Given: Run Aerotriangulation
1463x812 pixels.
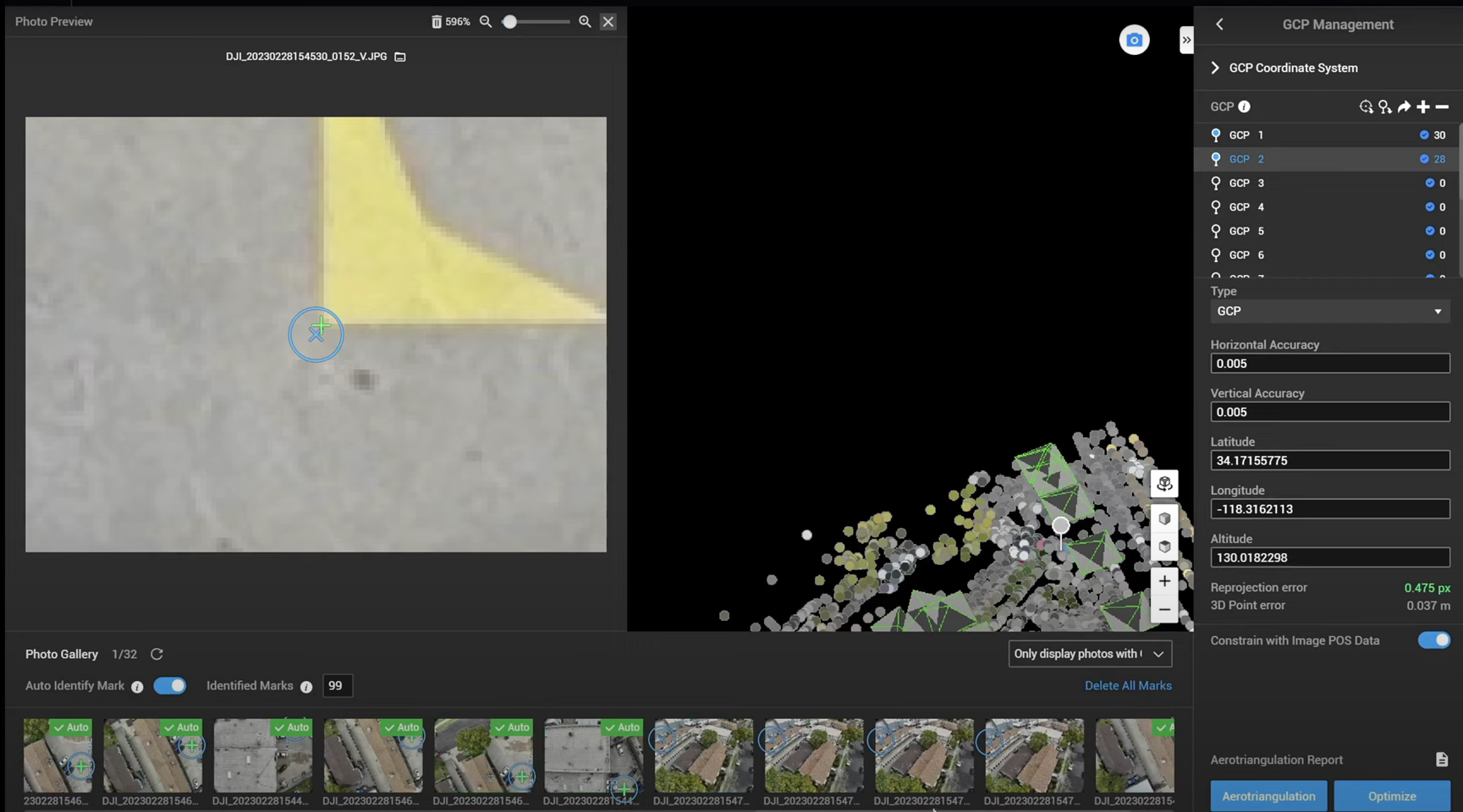Looking at the screenshot, I should click(1268, 796).
